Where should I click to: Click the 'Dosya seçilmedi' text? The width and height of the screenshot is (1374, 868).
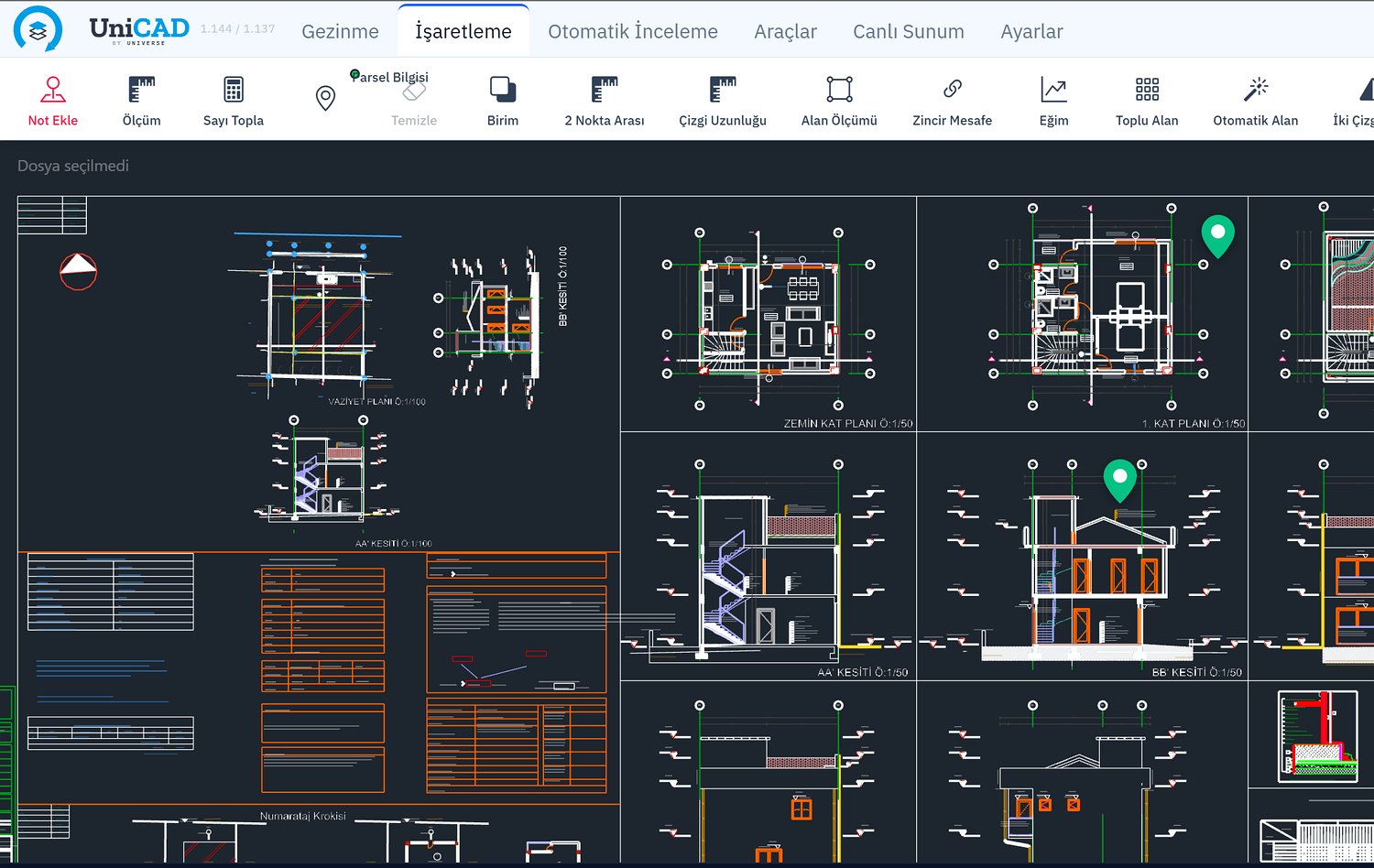[x=73, y=166]
